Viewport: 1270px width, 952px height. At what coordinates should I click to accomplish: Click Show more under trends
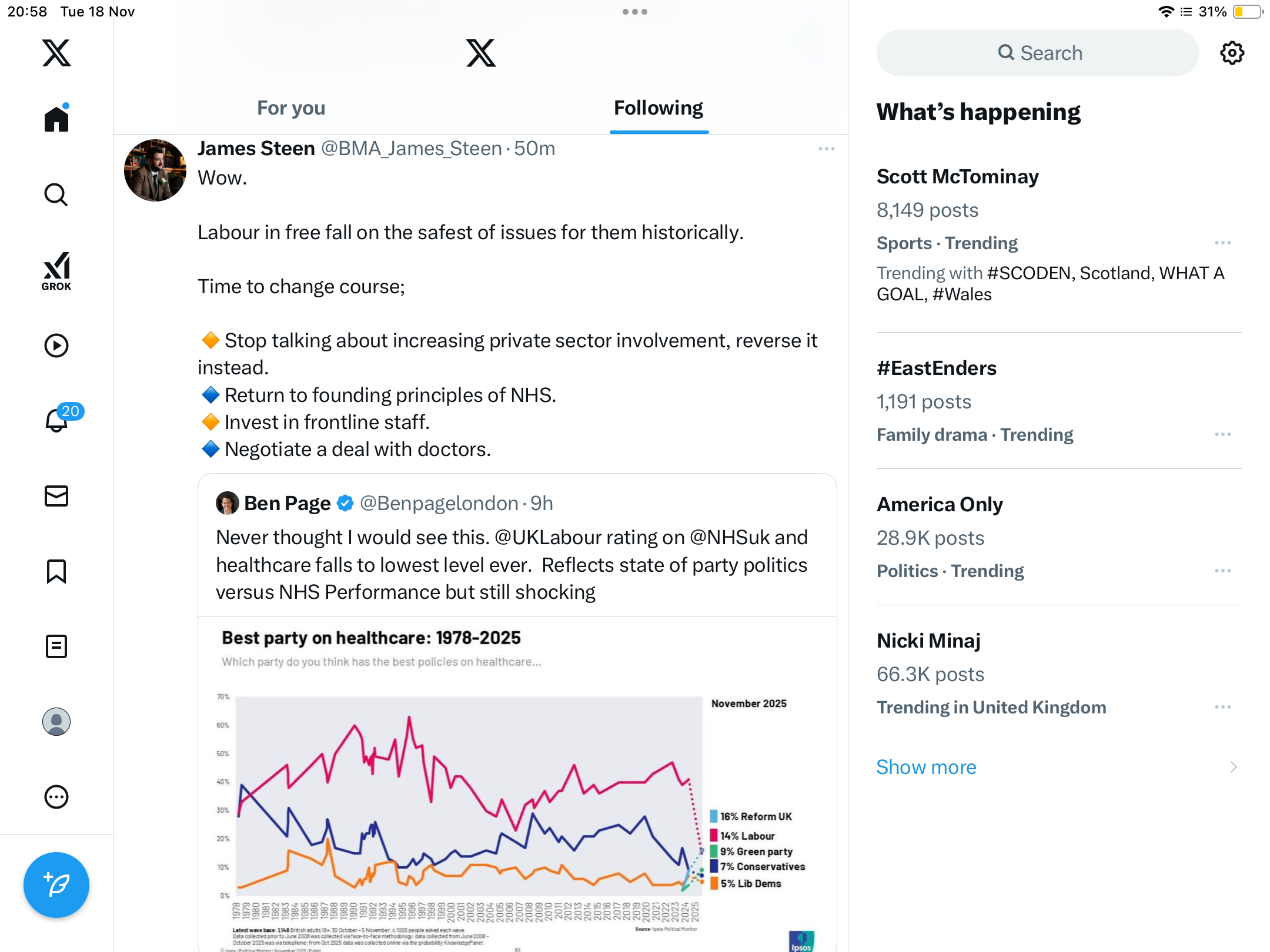(926, 767)
